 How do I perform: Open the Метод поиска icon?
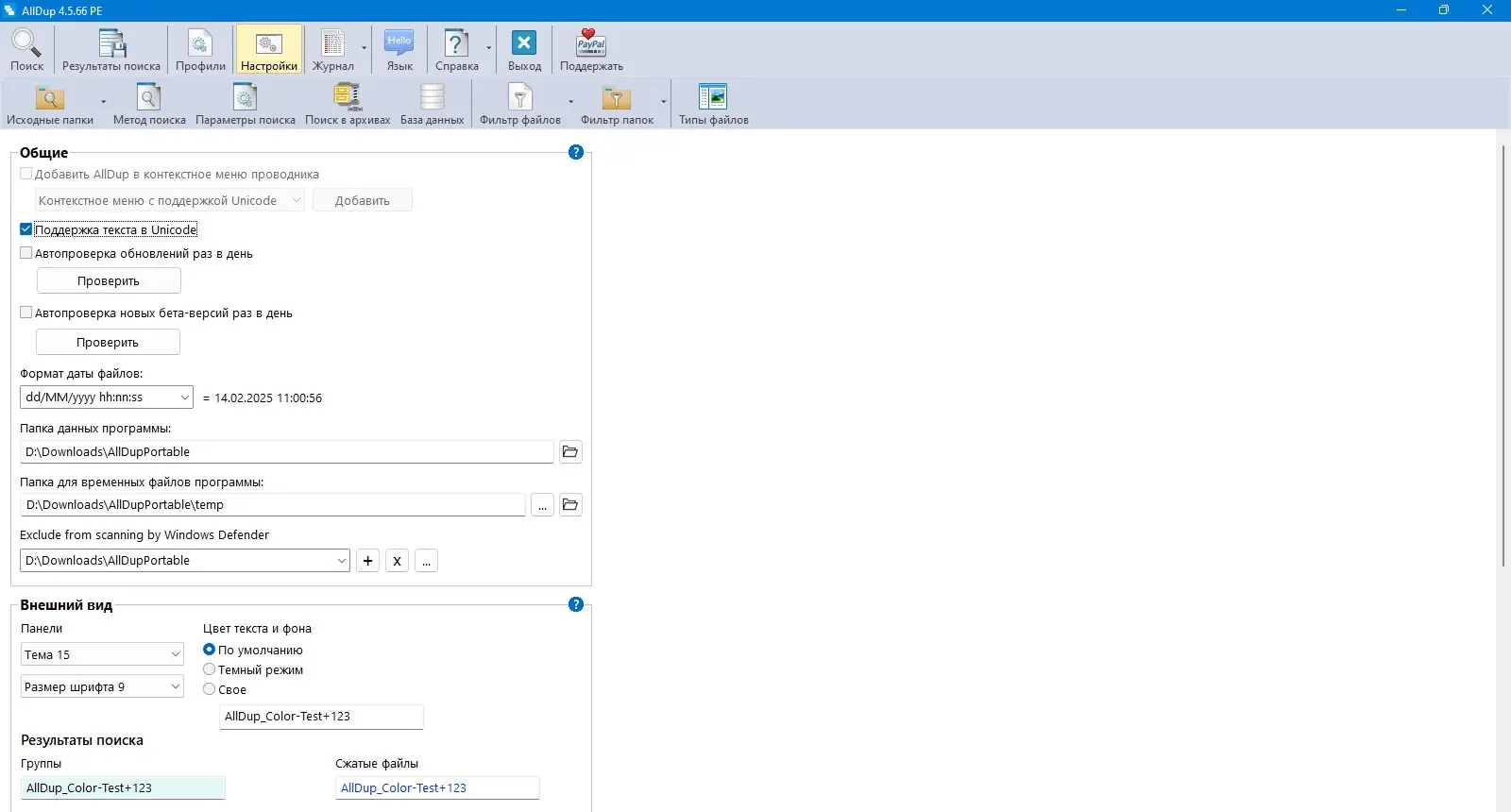tap(149, 104)
